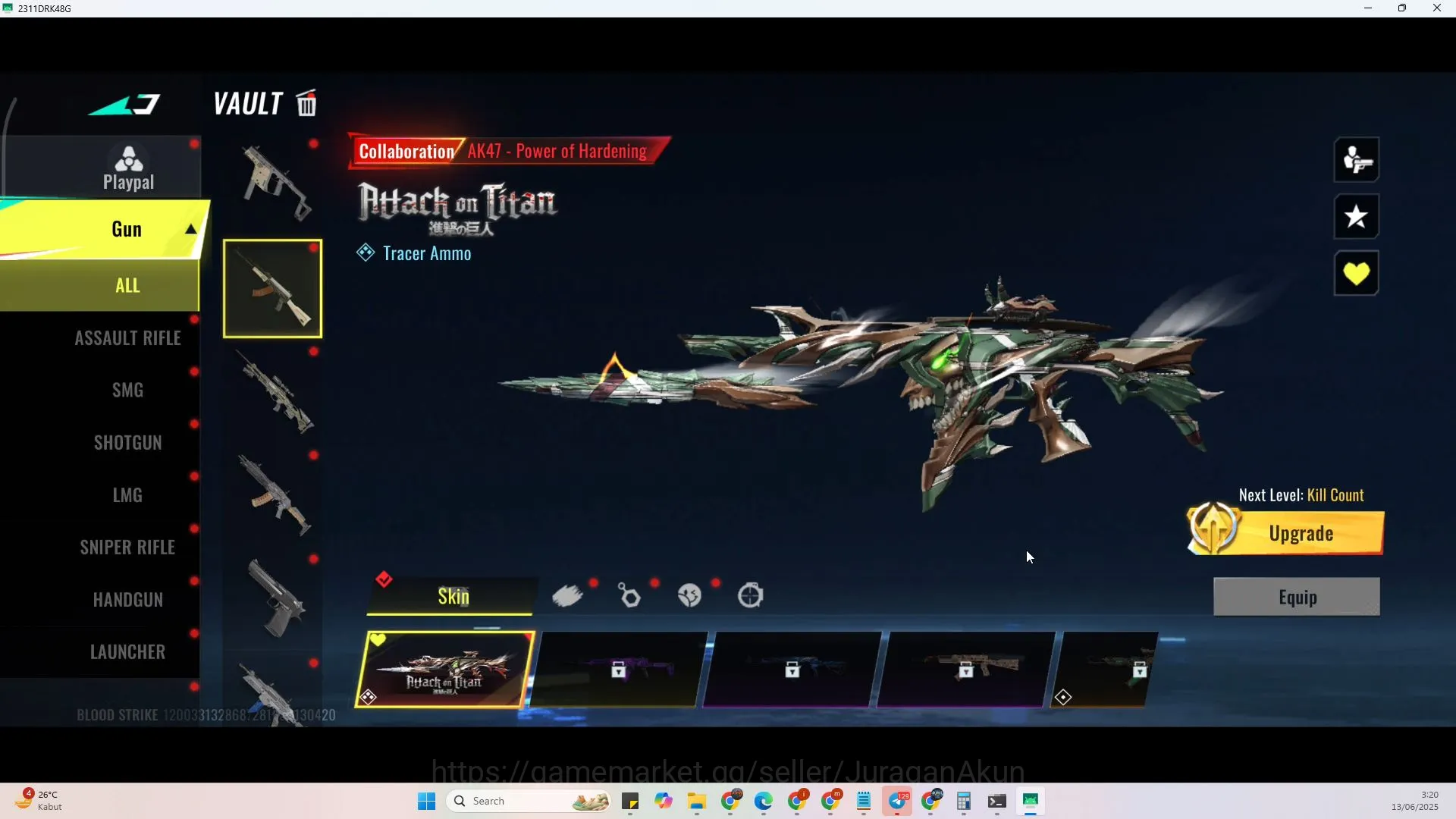The width and height of the screenshot is (1456, 819).
Task: Click the Equip button
Action: click(1297, 597)
